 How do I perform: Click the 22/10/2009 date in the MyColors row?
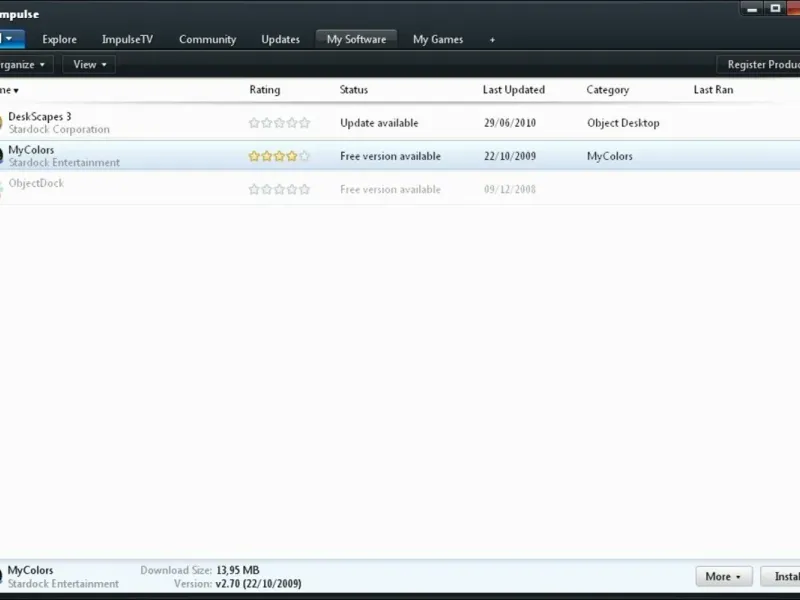tap(510, 156)
